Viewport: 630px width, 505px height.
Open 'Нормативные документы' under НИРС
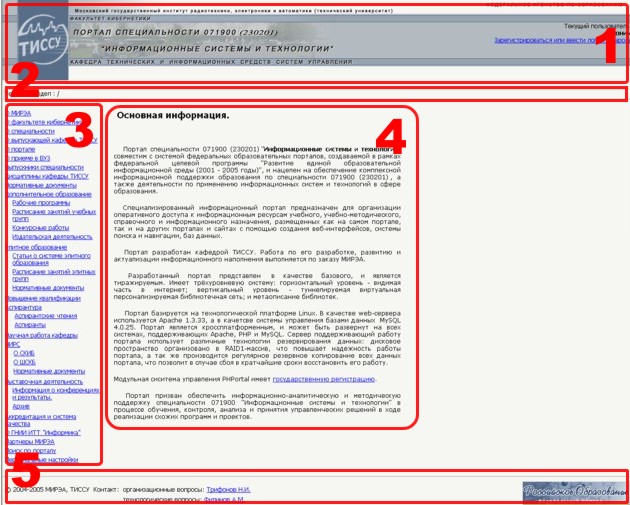pos(49,371)
